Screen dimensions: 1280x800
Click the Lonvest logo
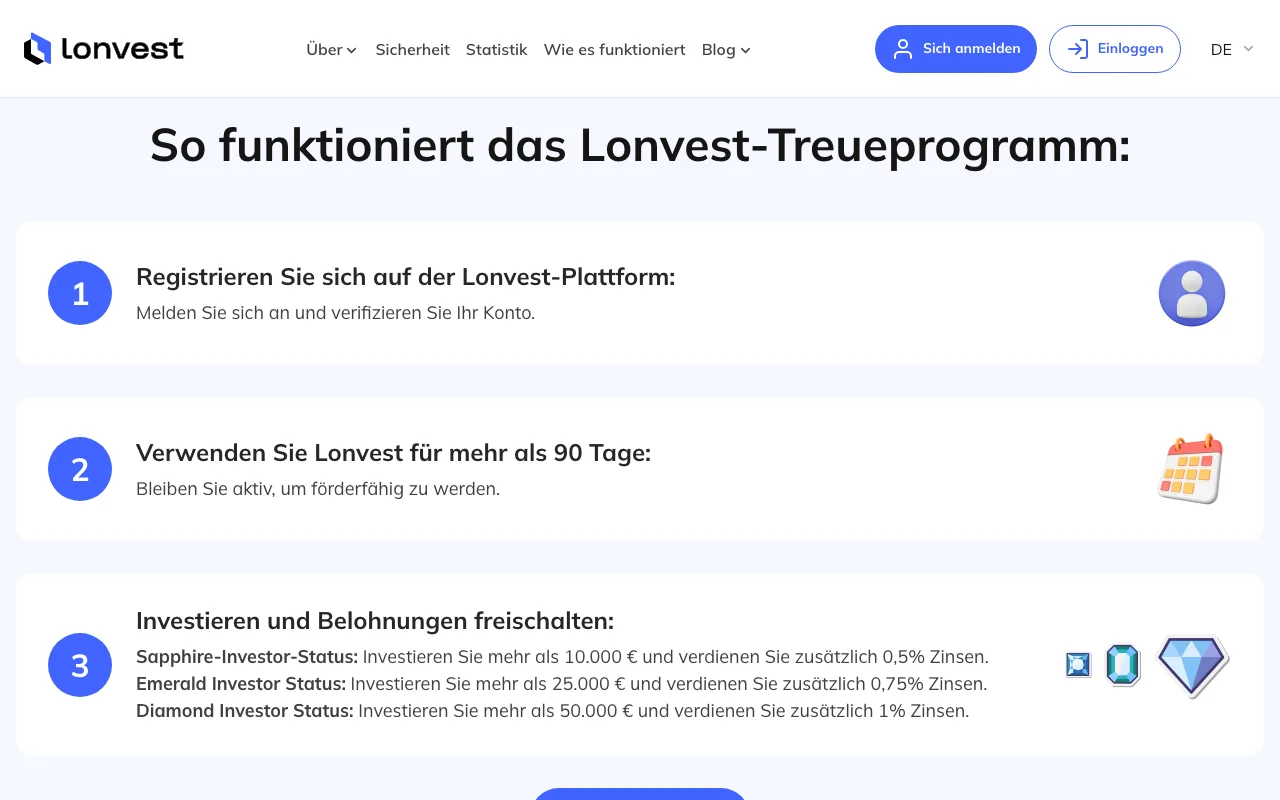[x=104, y=49]
